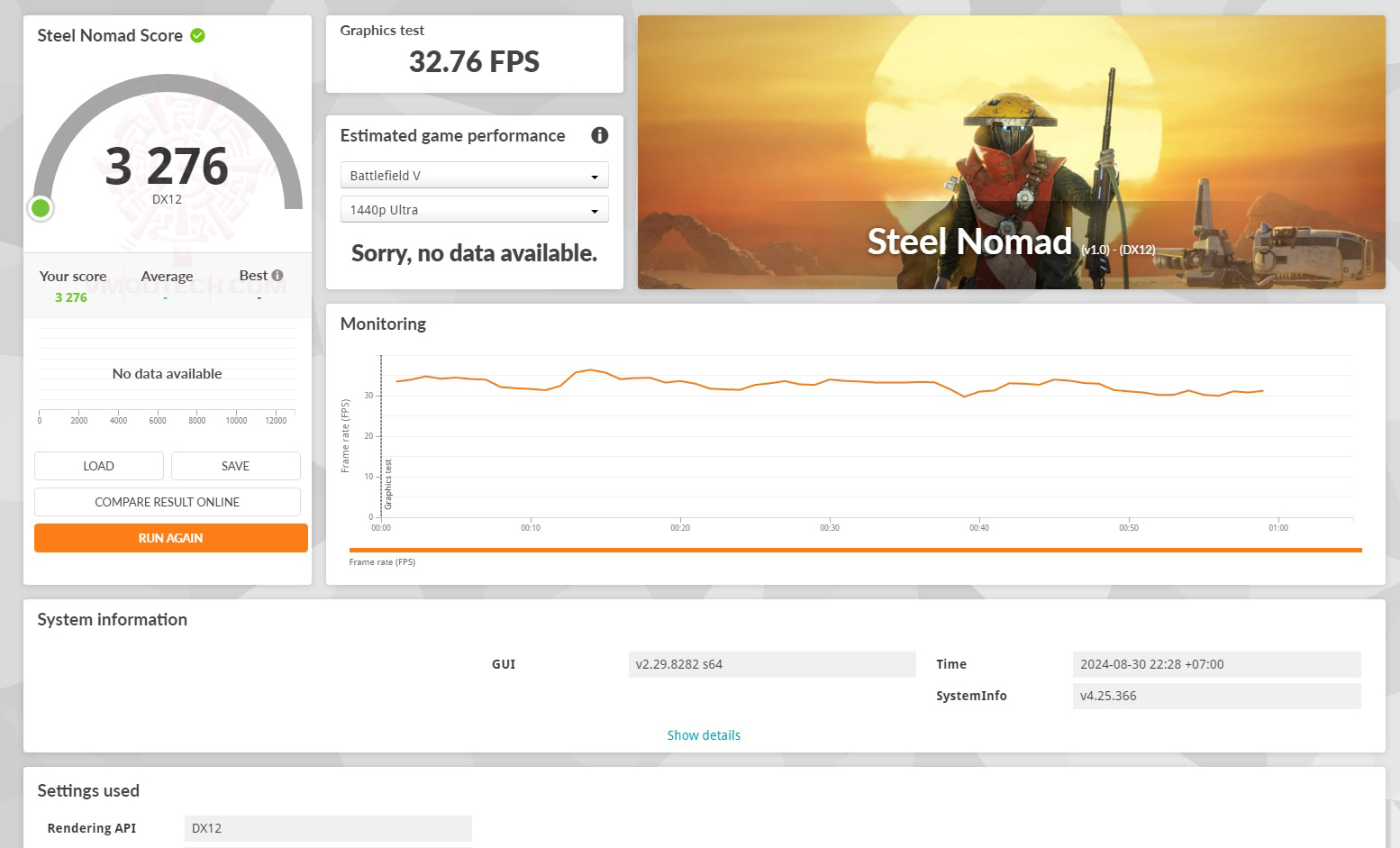Click the Rendering API DX12 value
Viewport: 1400px width, 848px height.
click(x=328, y=828)
